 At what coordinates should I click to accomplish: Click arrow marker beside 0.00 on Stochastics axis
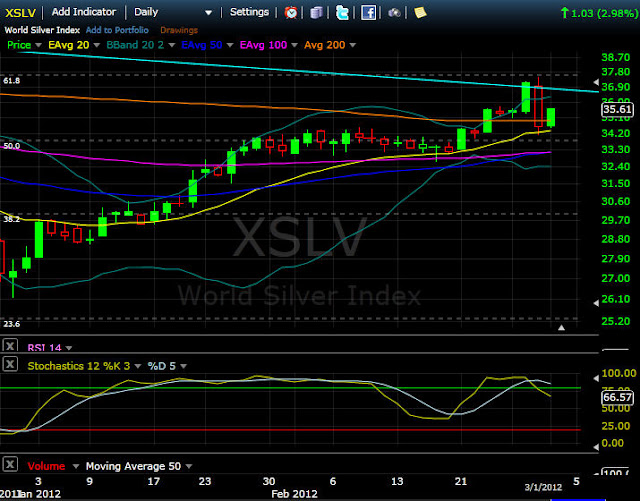[596, 447]
